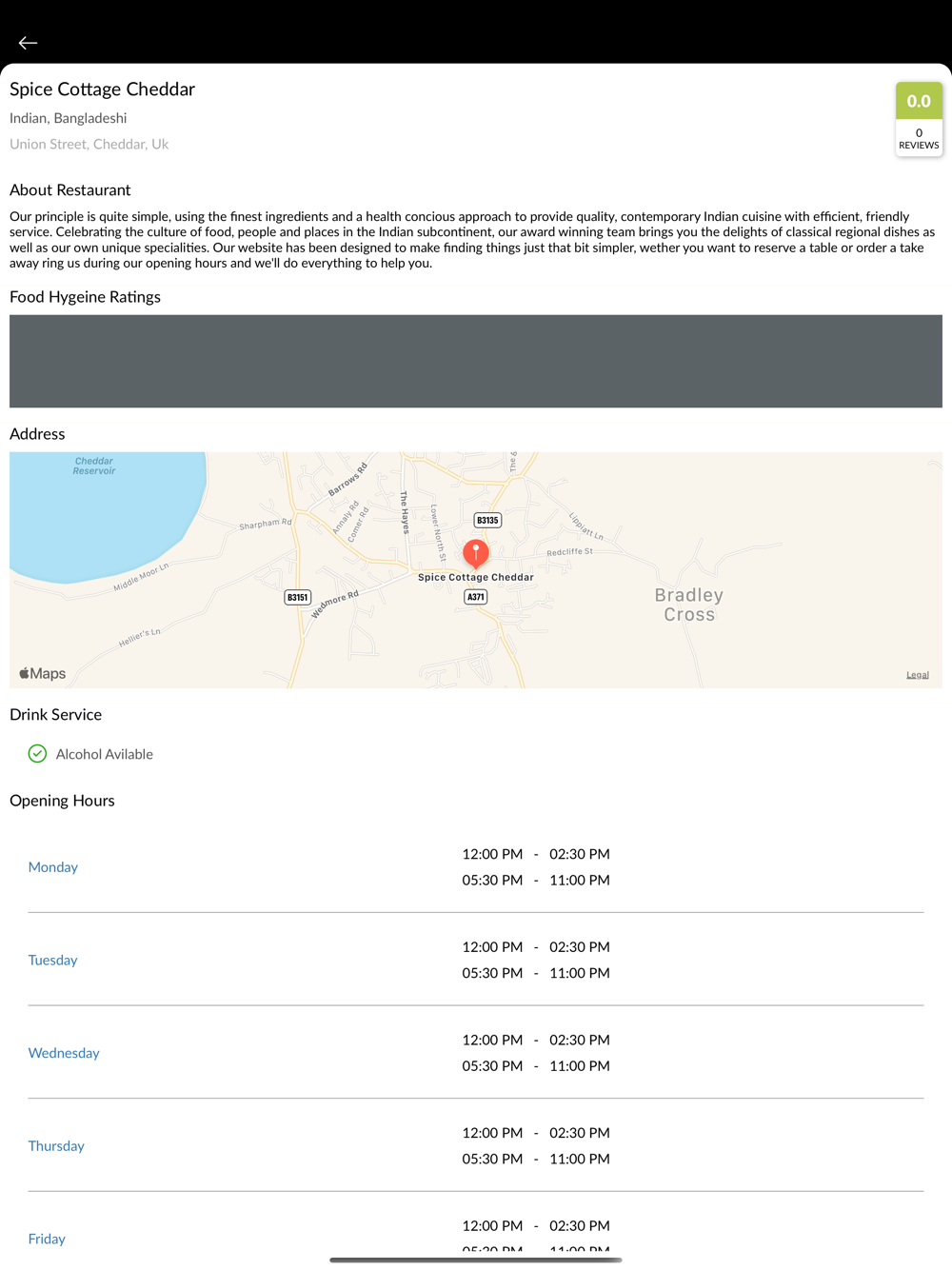Tap Wednesday's 11:00 PM closing time
Viewport: 952px width, 1270px height.
pos(580,1066)
